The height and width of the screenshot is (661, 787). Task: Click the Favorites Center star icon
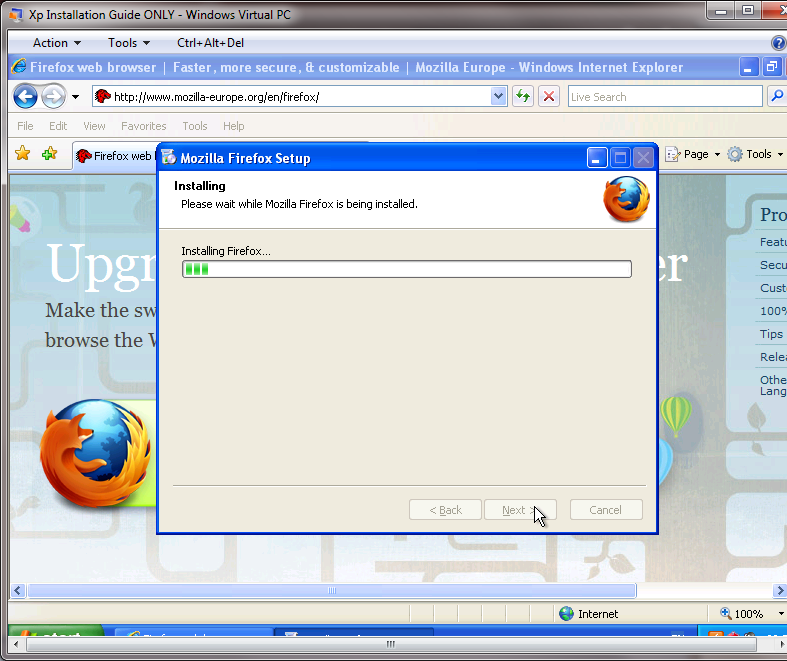point(23,154)
